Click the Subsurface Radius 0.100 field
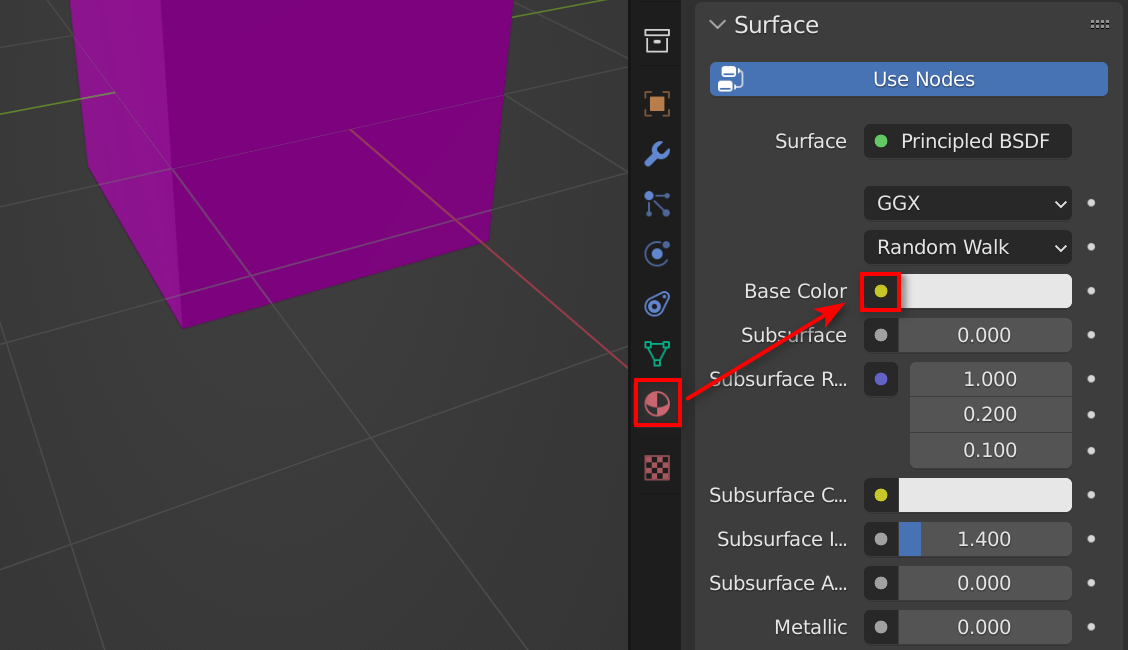Image resolution: width=1128 pixels, height=650 pixels. (991, 451)
